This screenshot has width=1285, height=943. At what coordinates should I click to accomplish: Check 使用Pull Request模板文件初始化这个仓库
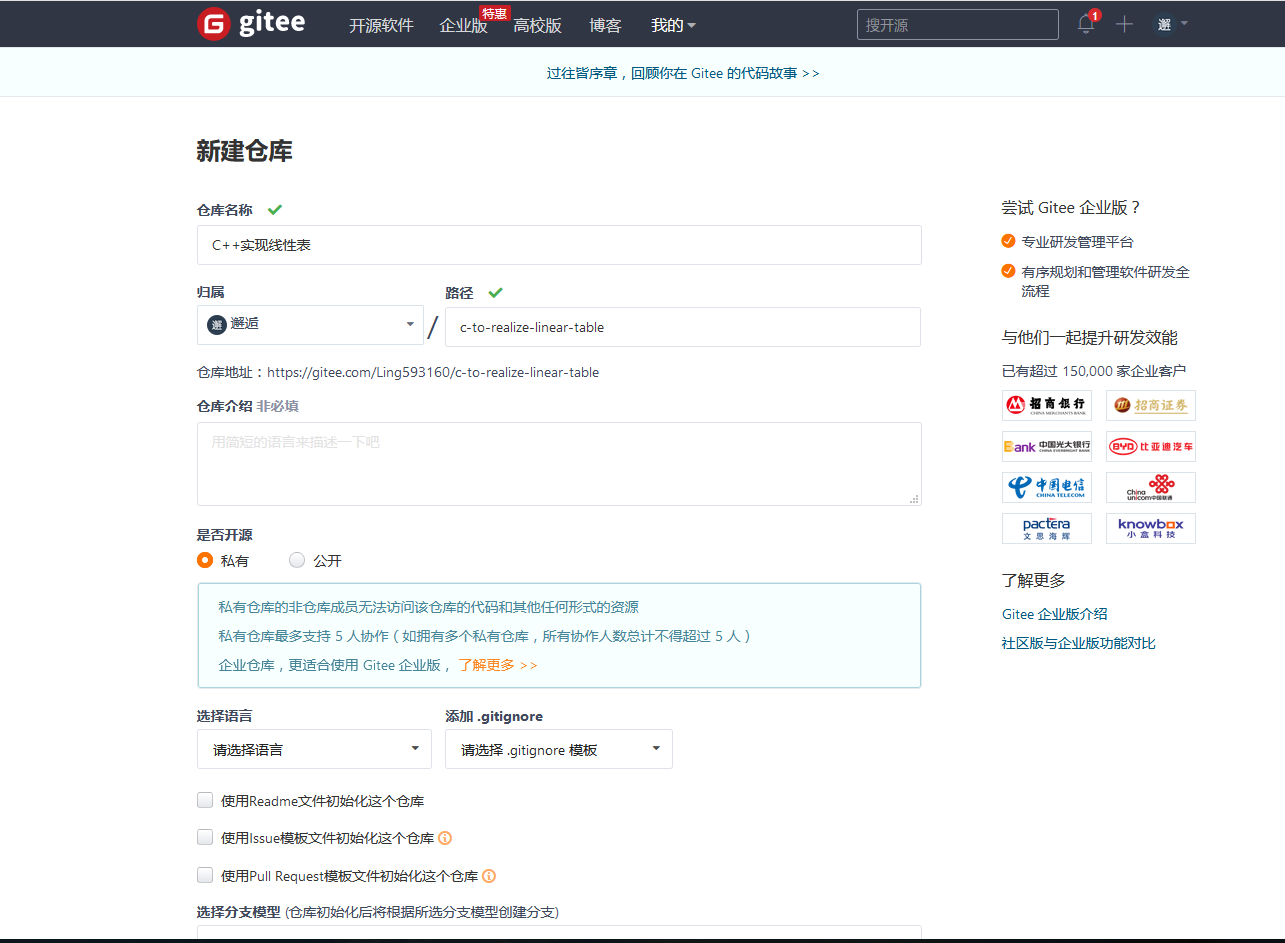click(x=205, y=875)
